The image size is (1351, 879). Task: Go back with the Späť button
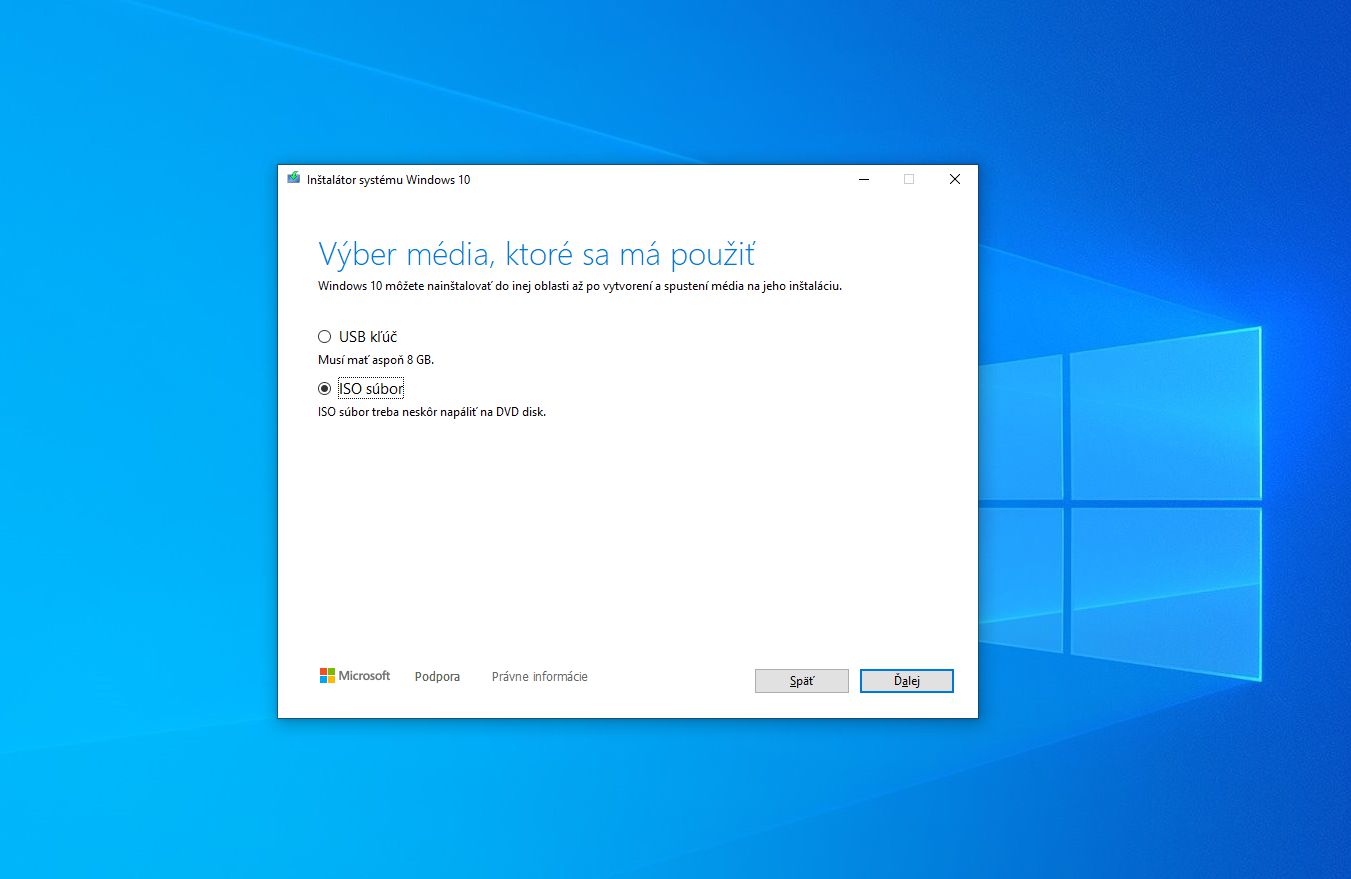802,681
